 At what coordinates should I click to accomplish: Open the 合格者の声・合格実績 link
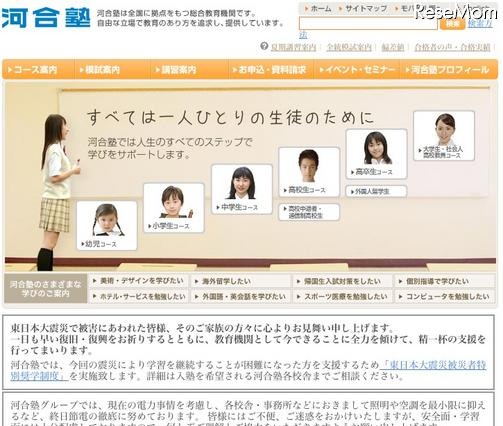[x=452, y=47]
